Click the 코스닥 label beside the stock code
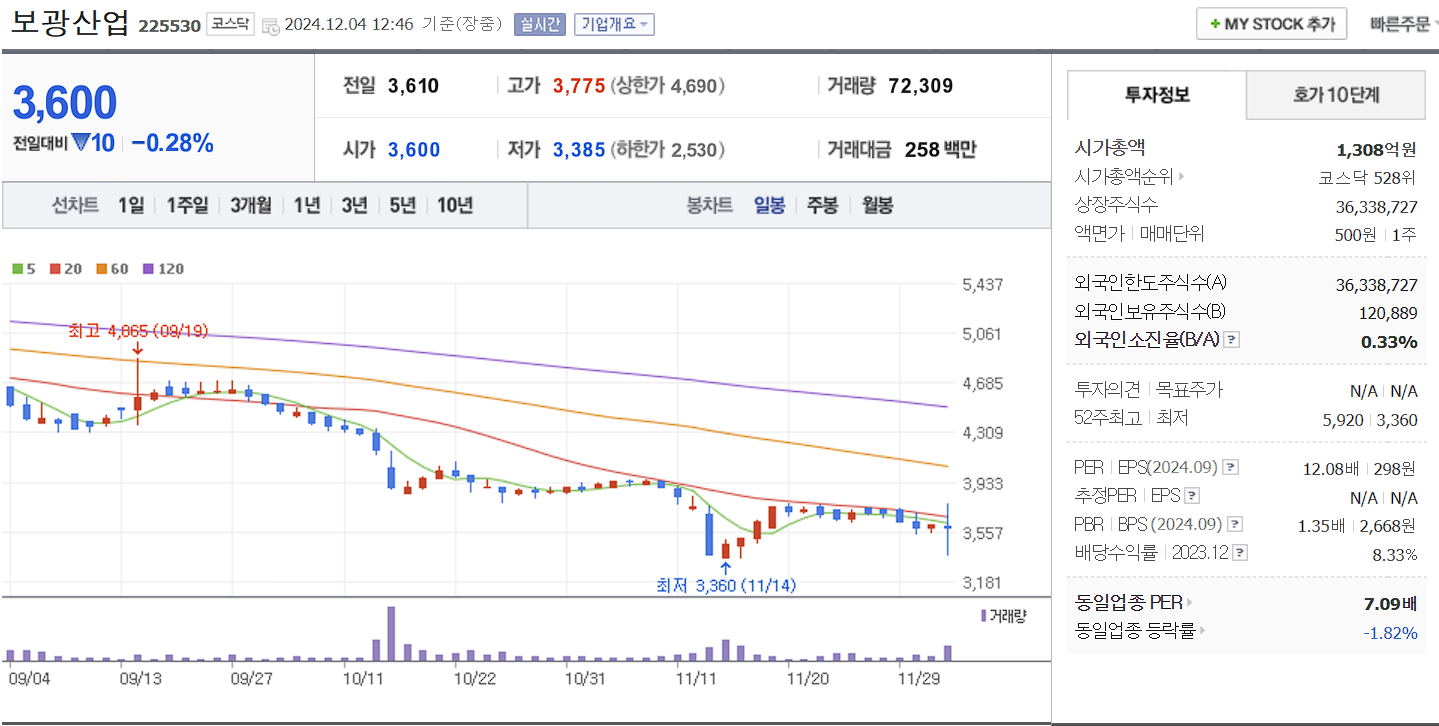This screenshot has height=726, width=1439. (x=229, y=24)
